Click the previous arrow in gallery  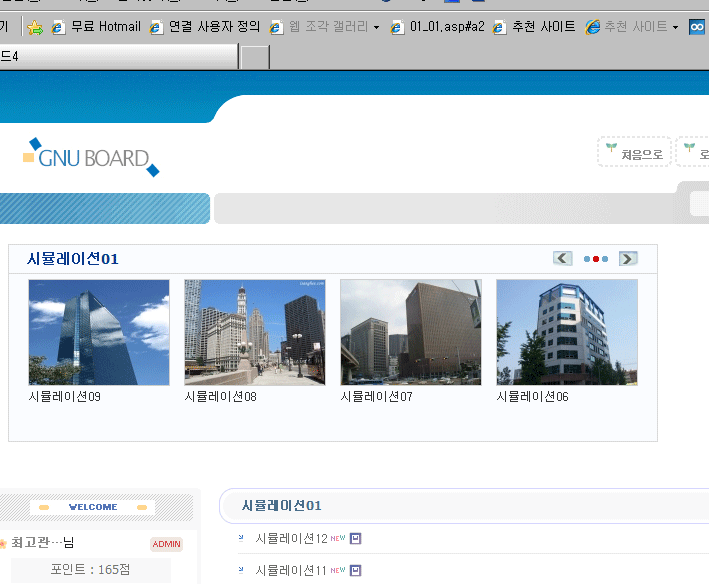(563, 259)
